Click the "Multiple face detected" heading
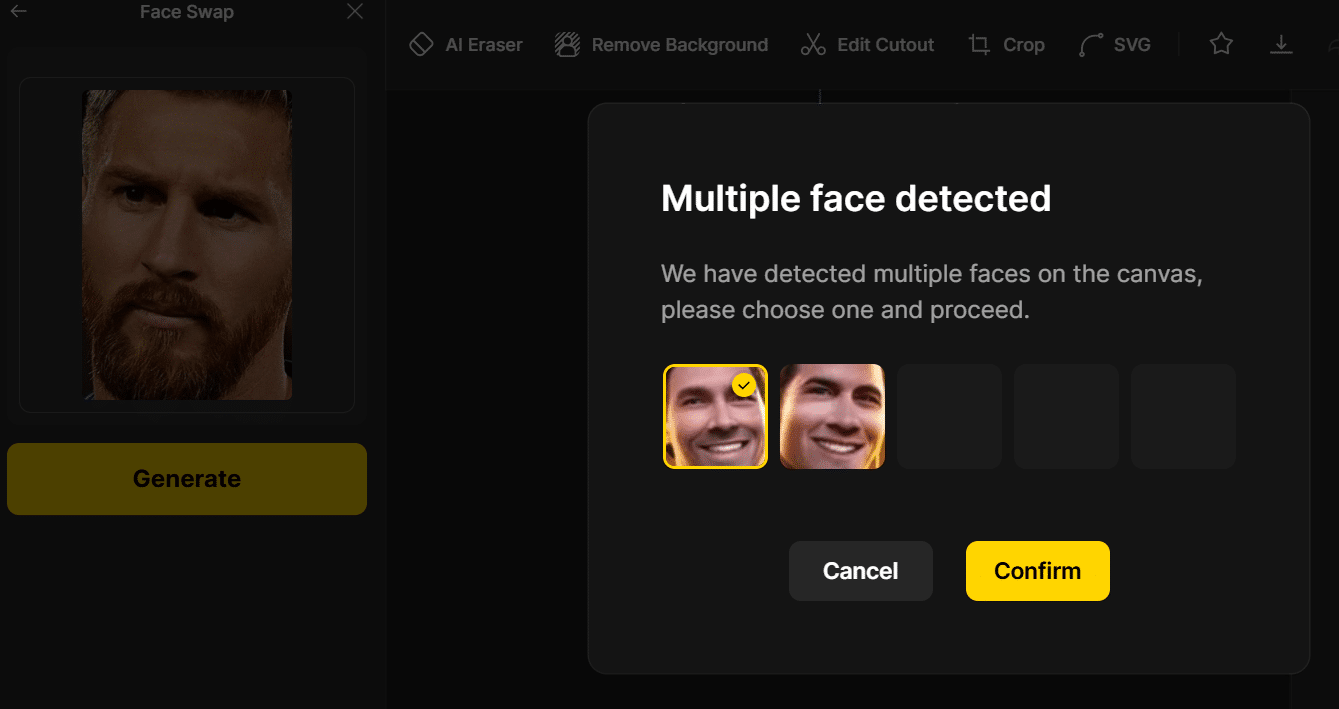This screenshot has width=1339, height=709. tap(856, 199)
